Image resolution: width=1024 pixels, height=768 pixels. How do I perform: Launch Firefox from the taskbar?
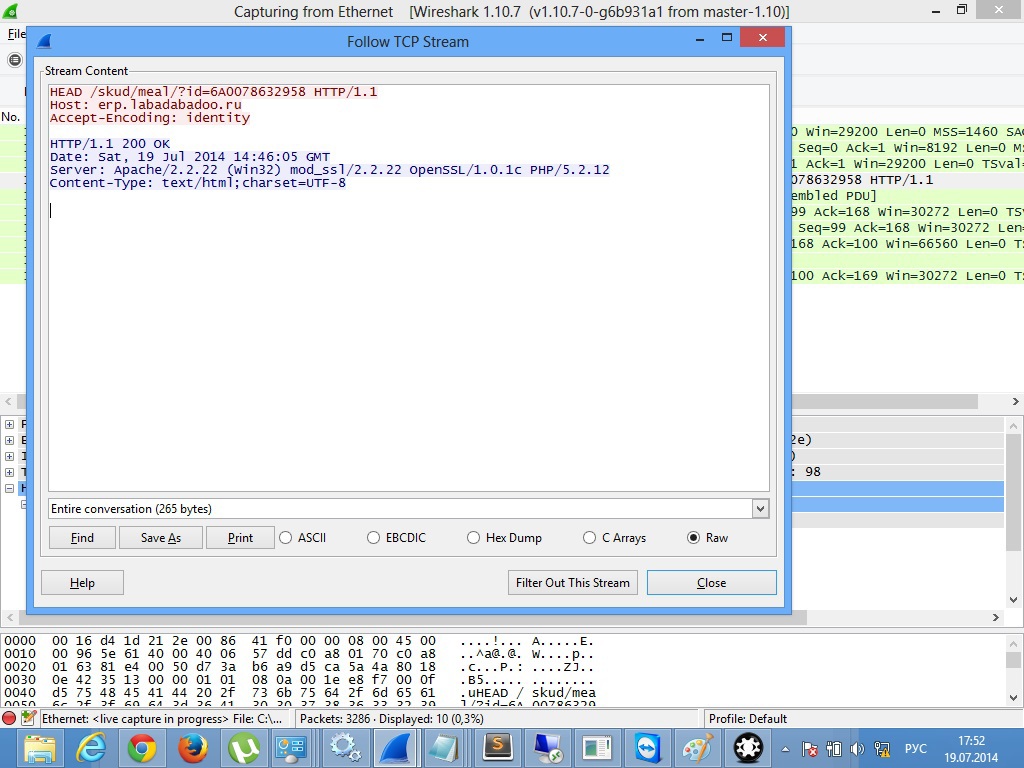pyautogui.click(x=192, y=748)
